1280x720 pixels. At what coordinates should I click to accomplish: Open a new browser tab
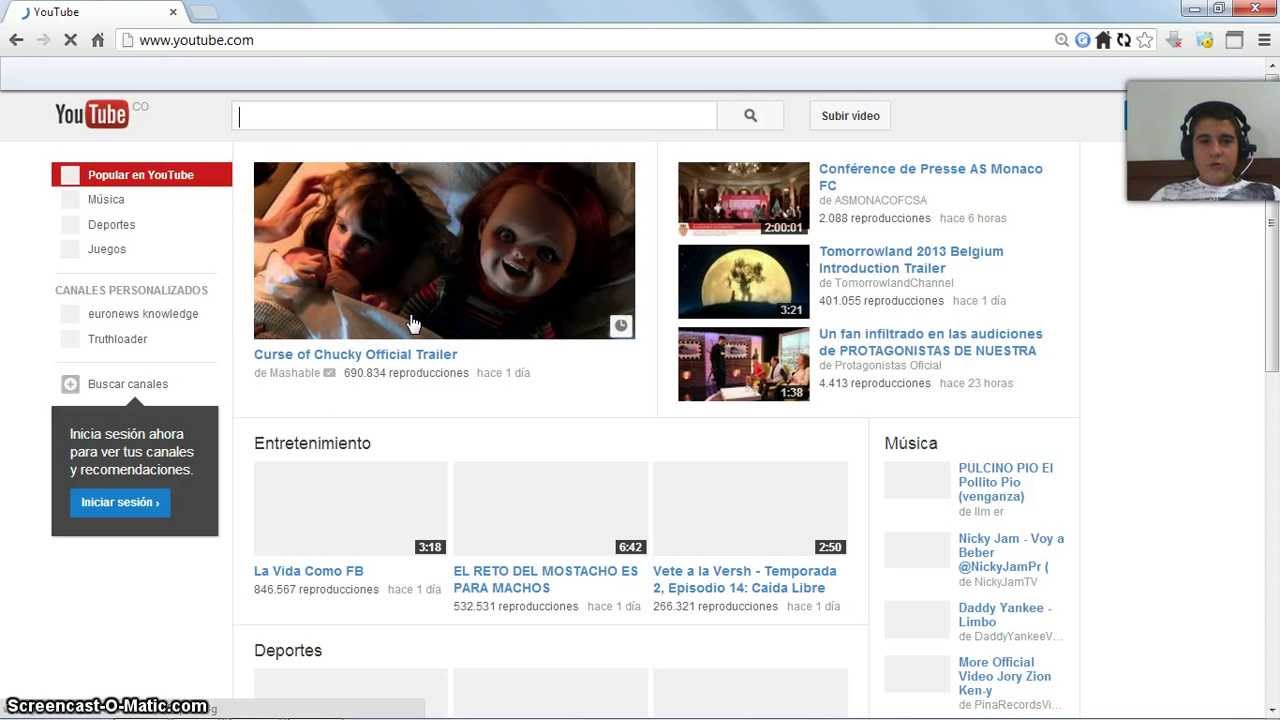pos(204,12)
